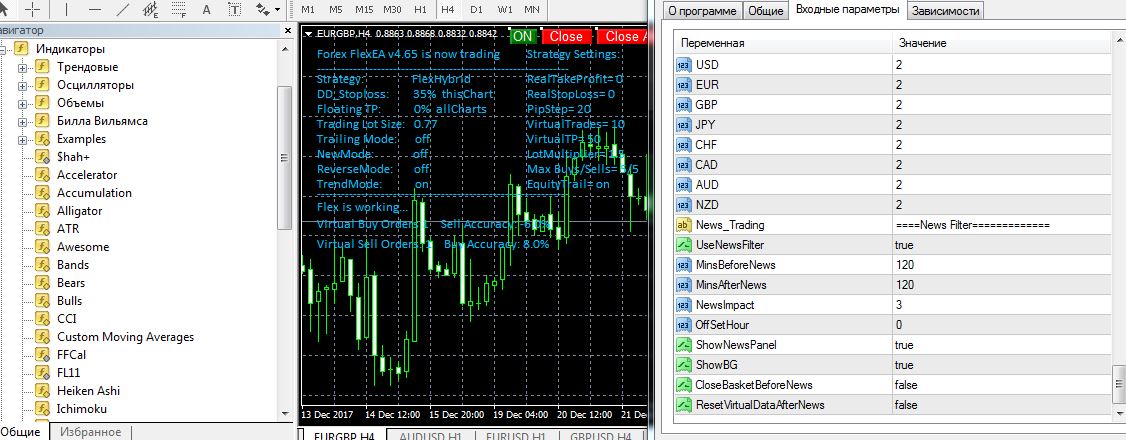Switch chart to D1 timeframe
Image resolution: width=1126 pixels, height=440 pixels.
pyautogui.click(x=476, y=9)
